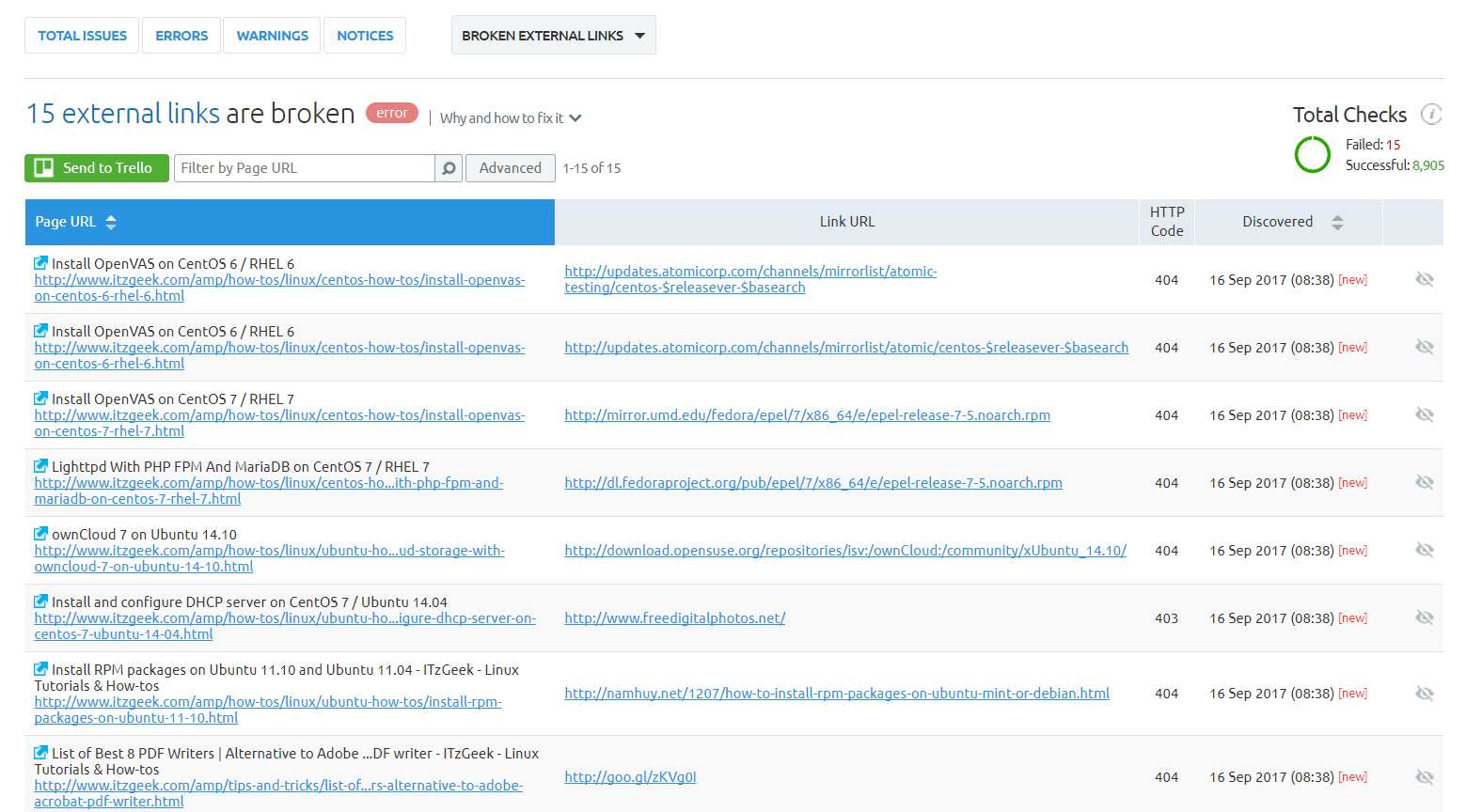
Task: Click the search magnifier icon
Action: (x=449, y=168)
